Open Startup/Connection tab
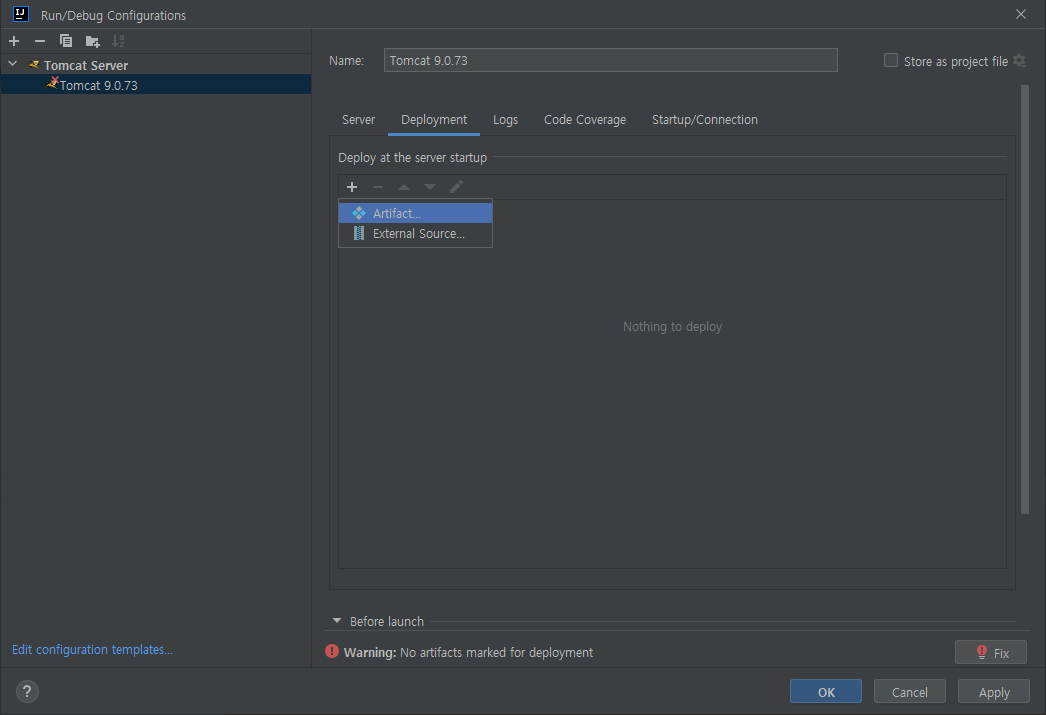 (704, 119)
